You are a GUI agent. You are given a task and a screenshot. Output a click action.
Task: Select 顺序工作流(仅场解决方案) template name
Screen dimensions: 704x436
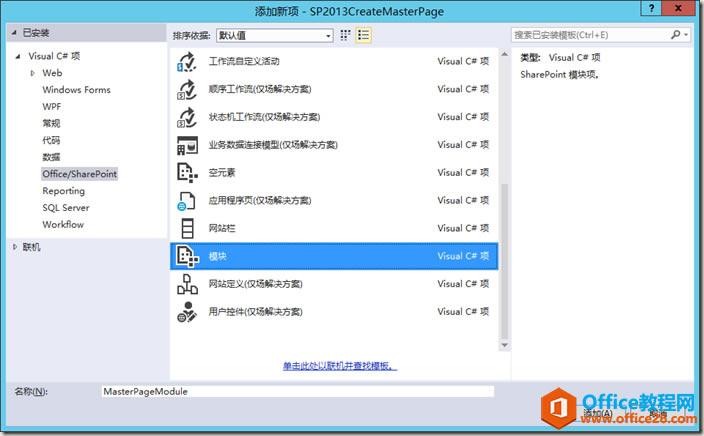point(260,89)
